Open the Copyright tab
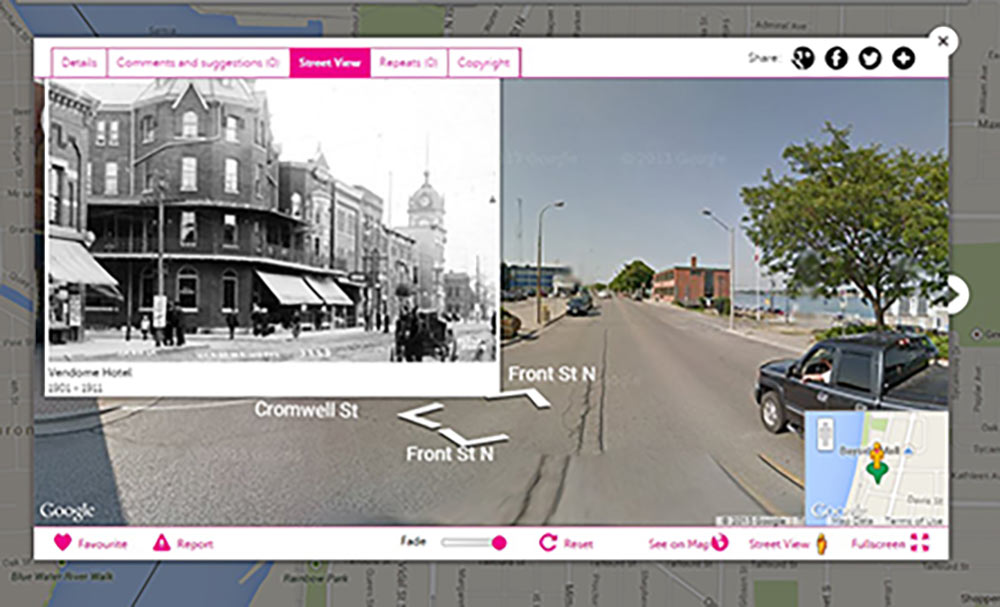This screenshot has width=1000, height=607. (484, 63)
